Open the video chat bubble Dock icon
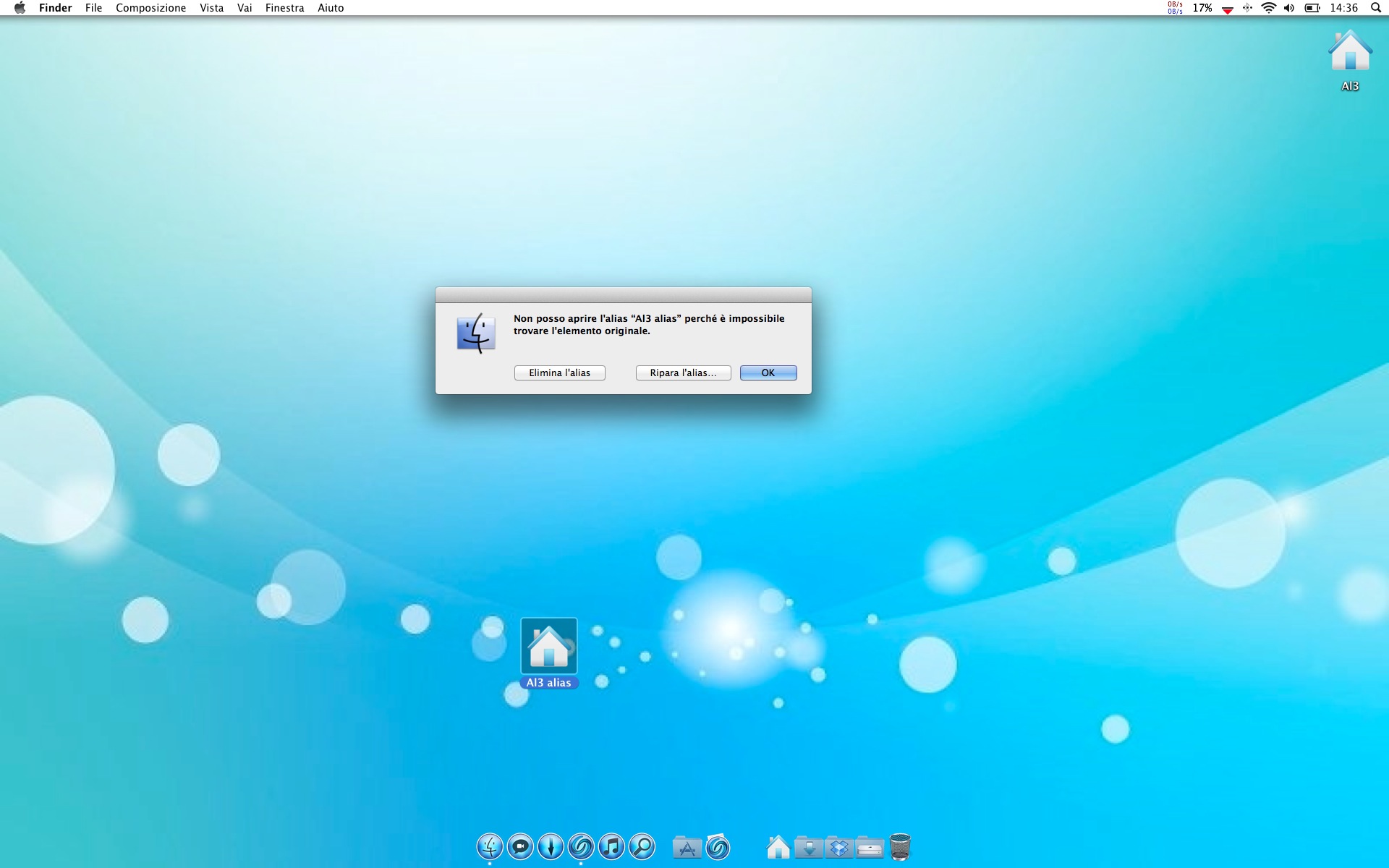 520,846
